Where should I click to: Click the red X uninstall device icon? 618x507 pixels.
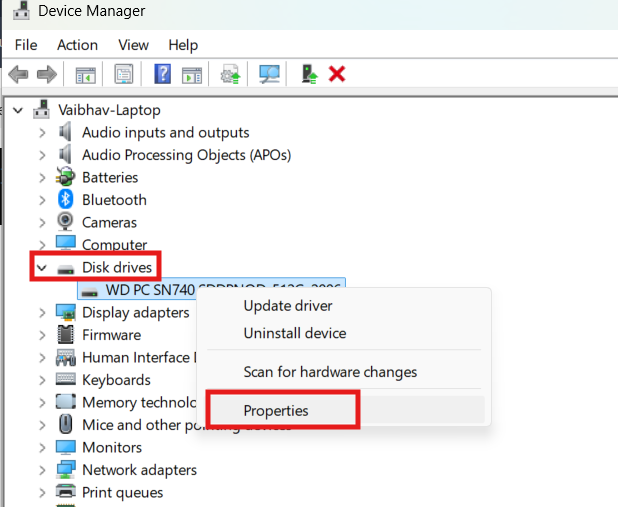click(x=337, y=75)
